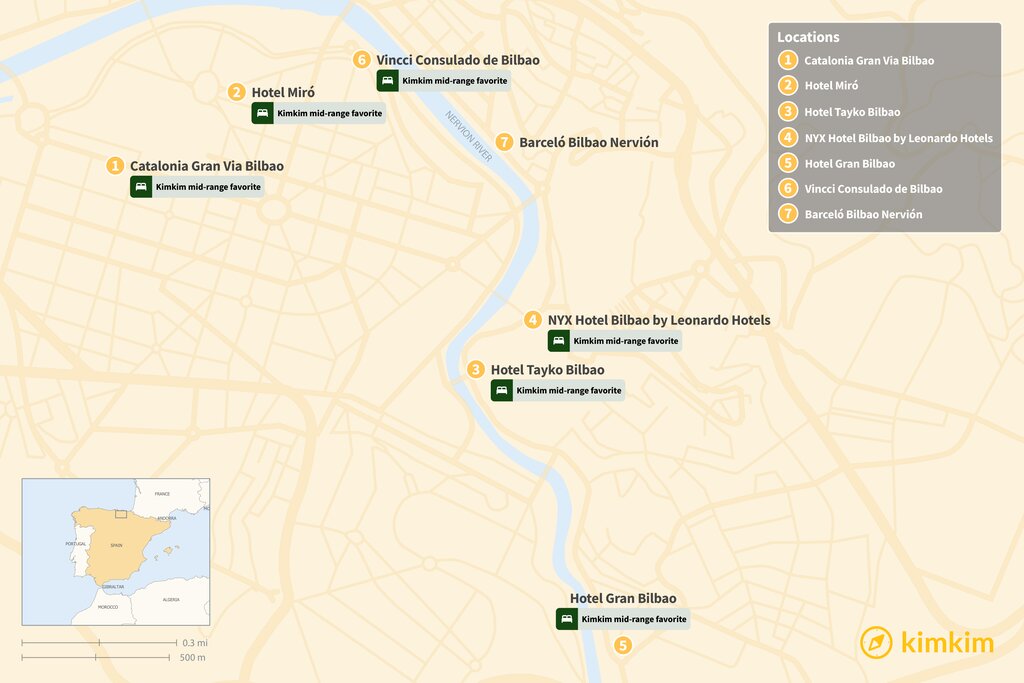
Task: Select Hotel Gran Bilbao in Locations list
Action: [x=849, y=163]
